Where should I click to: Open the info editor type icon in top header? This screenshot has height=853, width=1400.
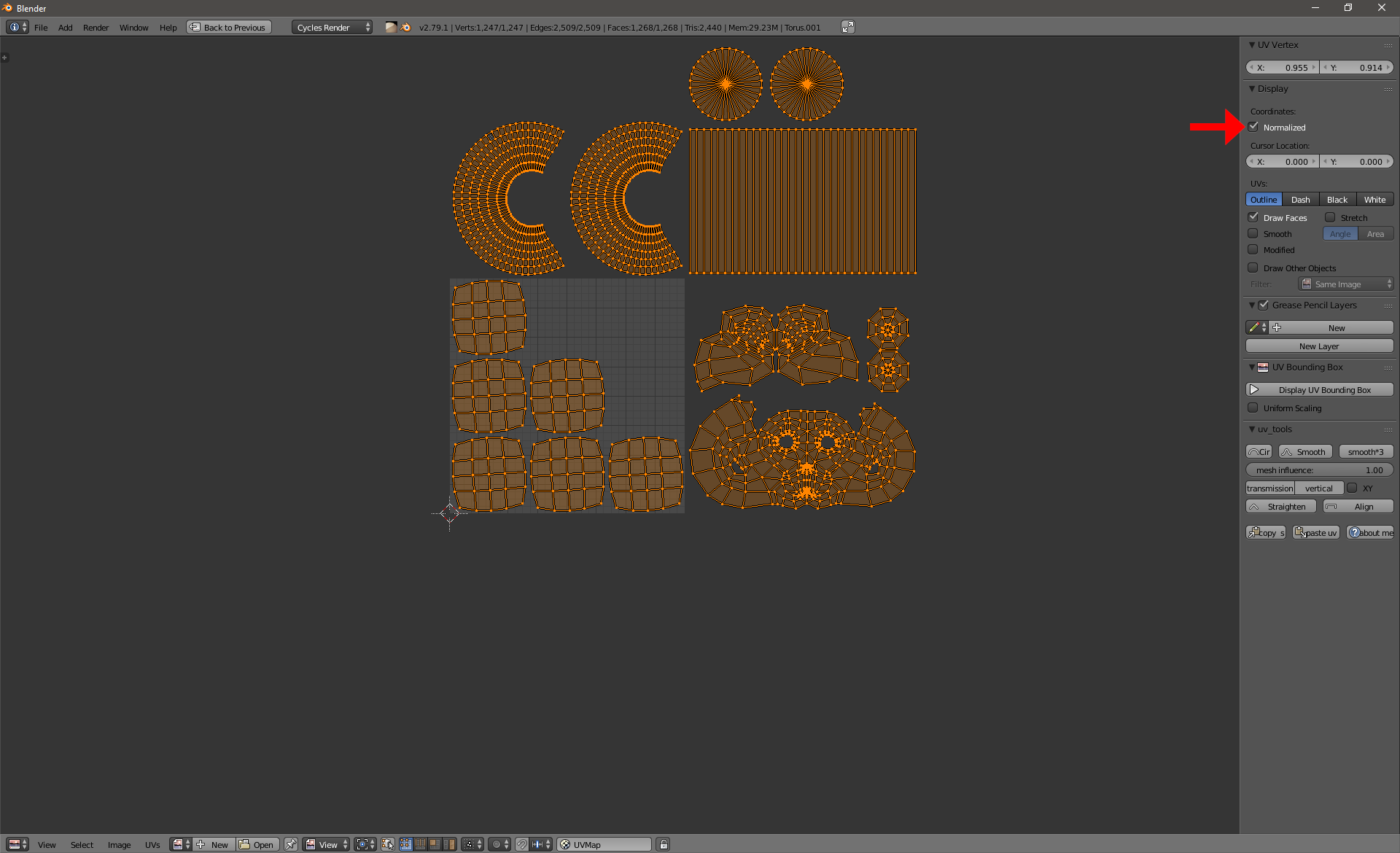(17, 27)
